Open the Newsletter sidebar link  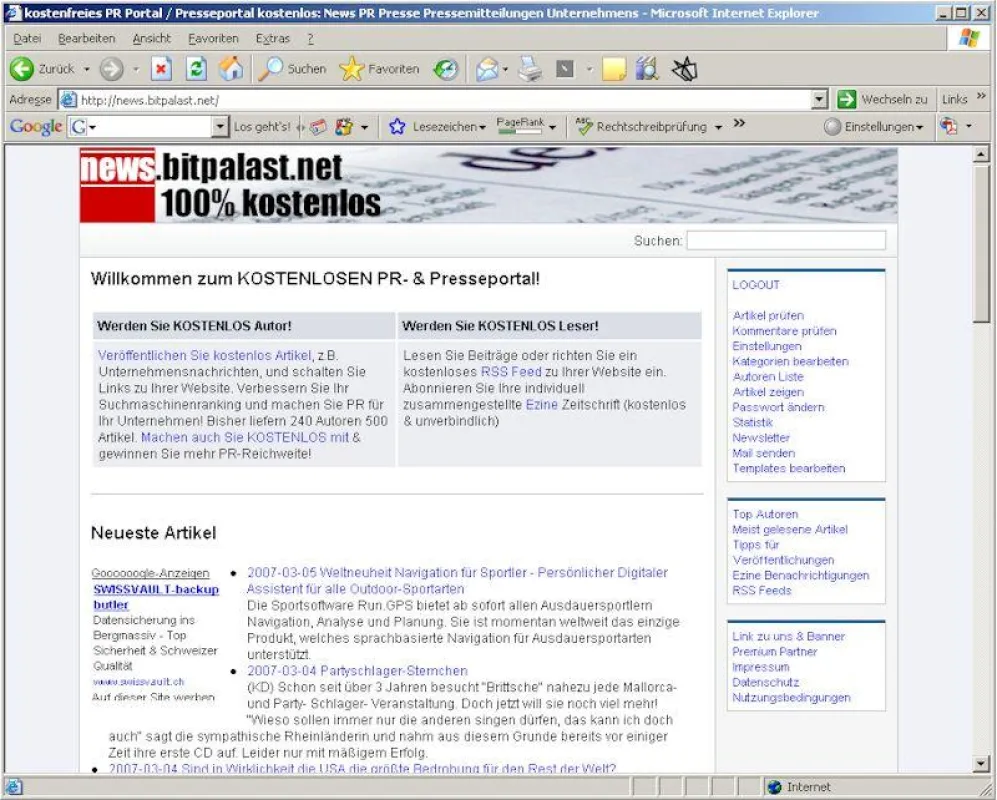761,438
